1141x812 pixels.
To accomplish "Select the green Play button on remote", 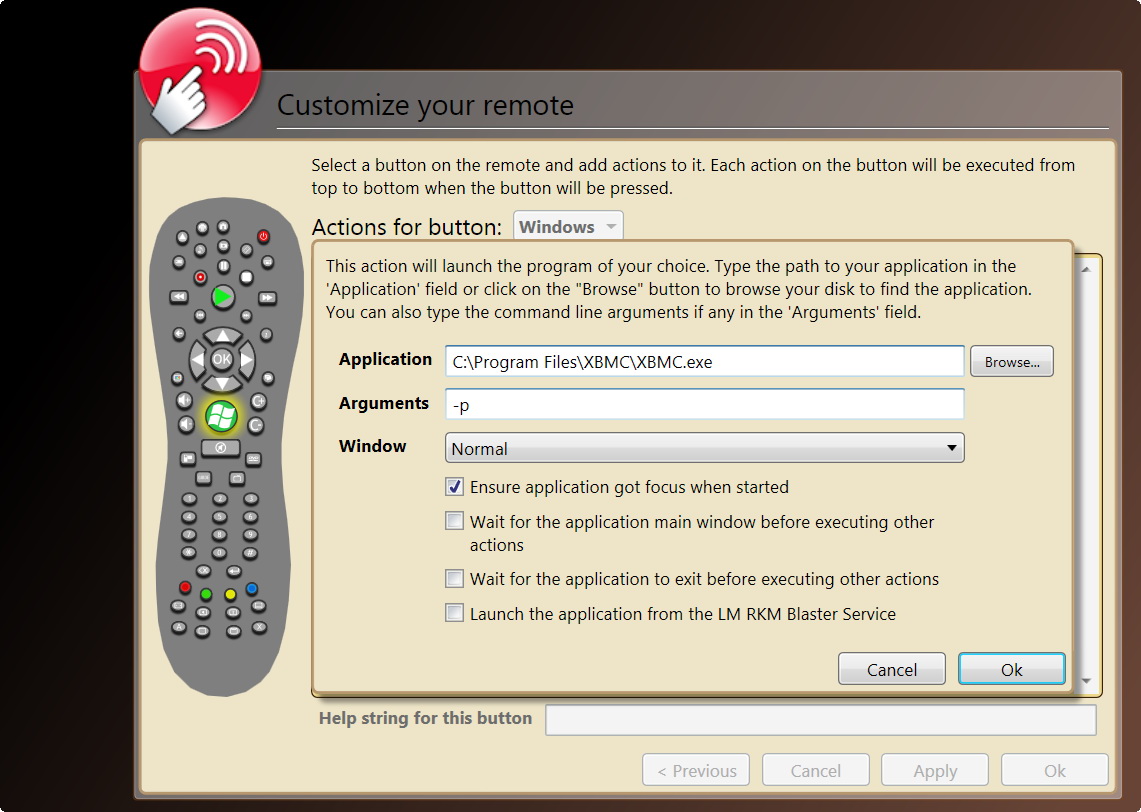I will (223, 297).
